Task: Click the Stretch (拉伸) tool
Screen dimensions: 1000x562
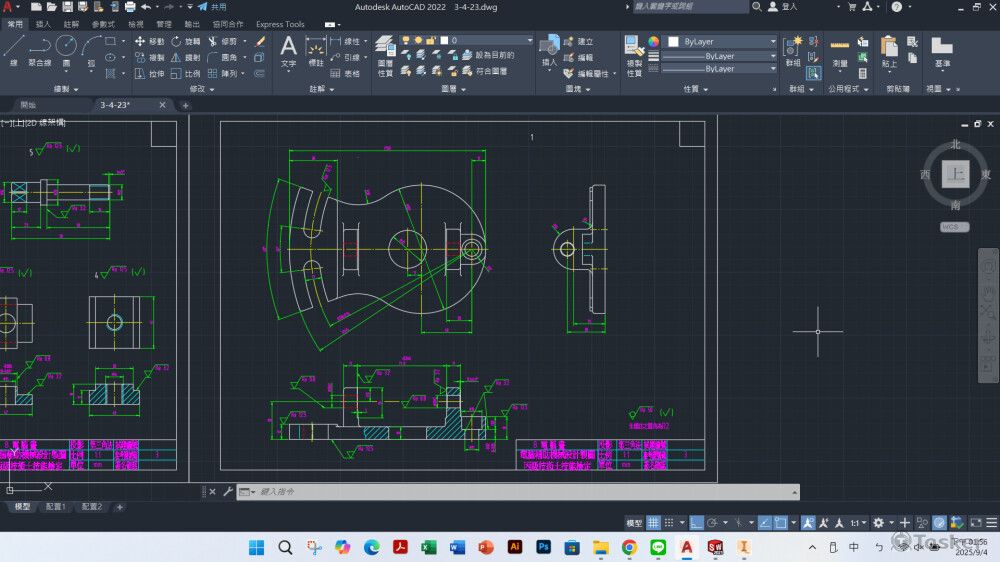Action: coord(150,73)
